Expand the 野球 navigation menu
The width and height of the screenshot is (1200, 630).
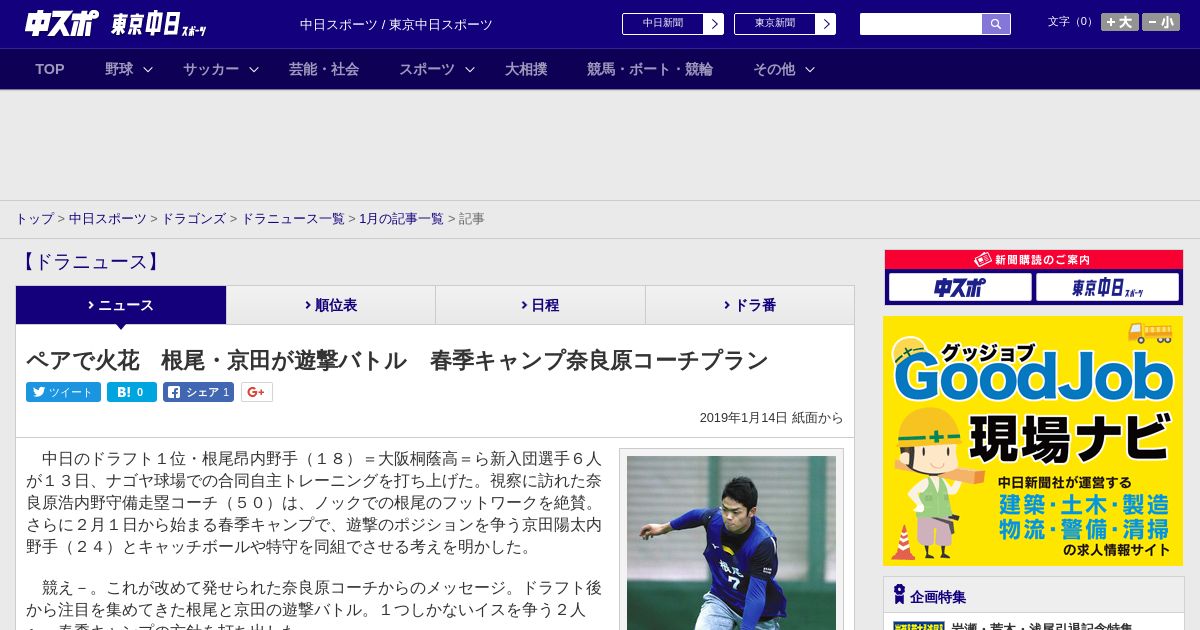coord(129,69)
